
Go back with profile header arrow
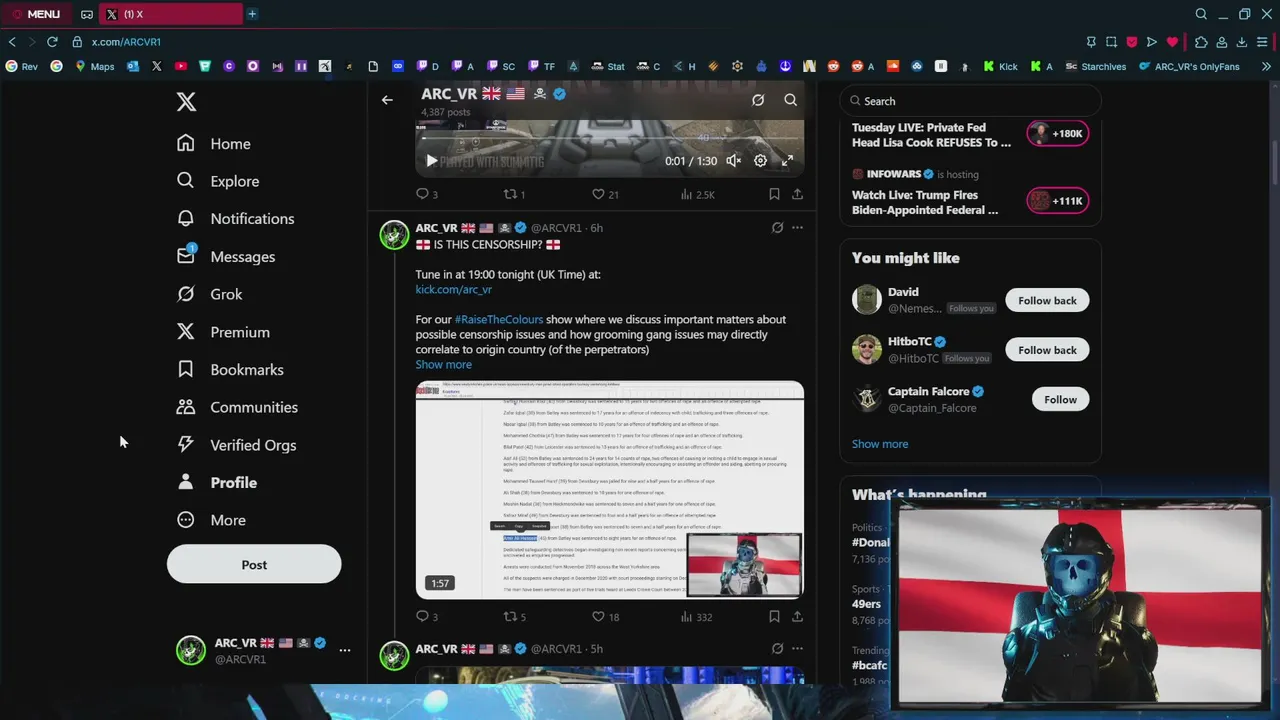point(387,100)
